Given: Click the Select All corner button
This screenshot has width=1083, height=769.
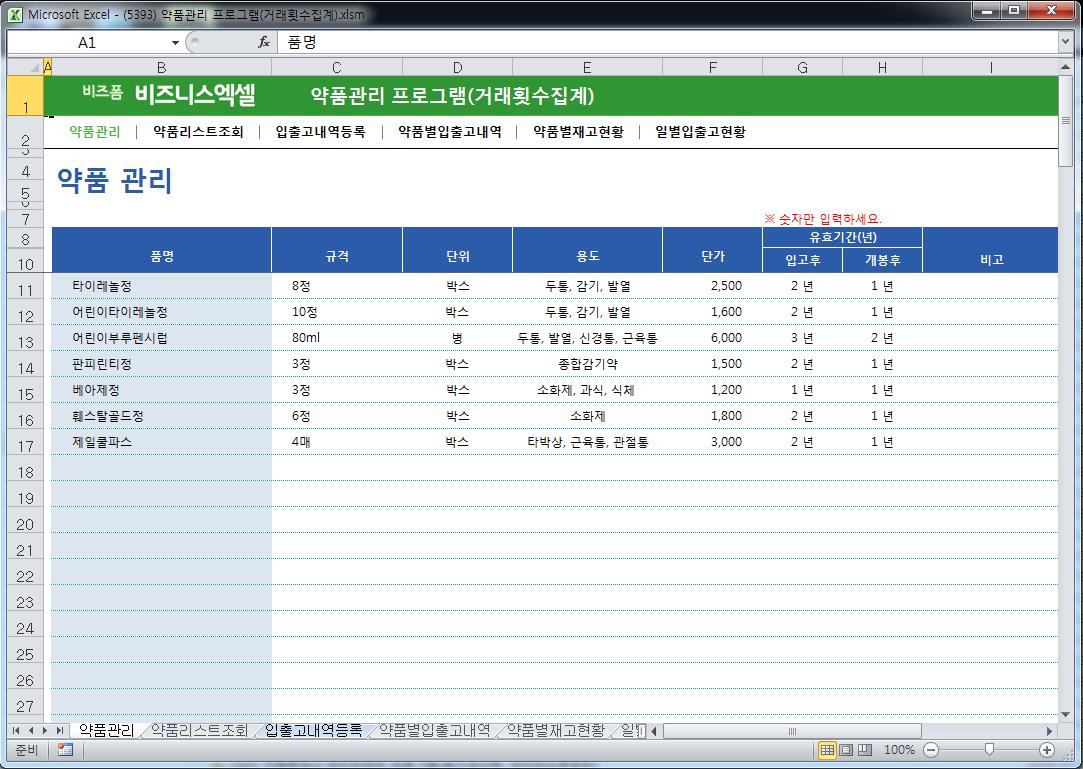Looking at the screenshot, I should [24, 66].
